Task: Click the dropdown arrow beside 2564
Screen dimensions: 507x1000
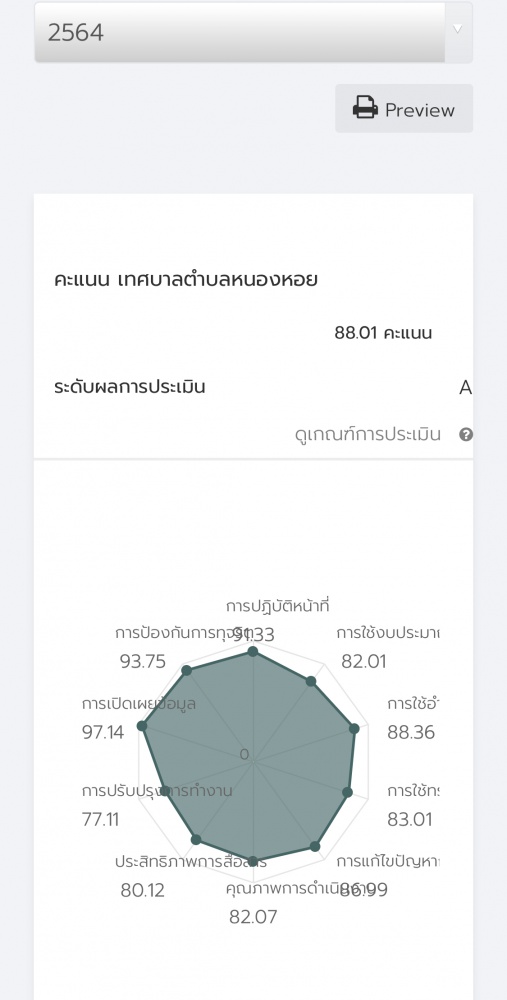Action: click(x=457, y=29)
